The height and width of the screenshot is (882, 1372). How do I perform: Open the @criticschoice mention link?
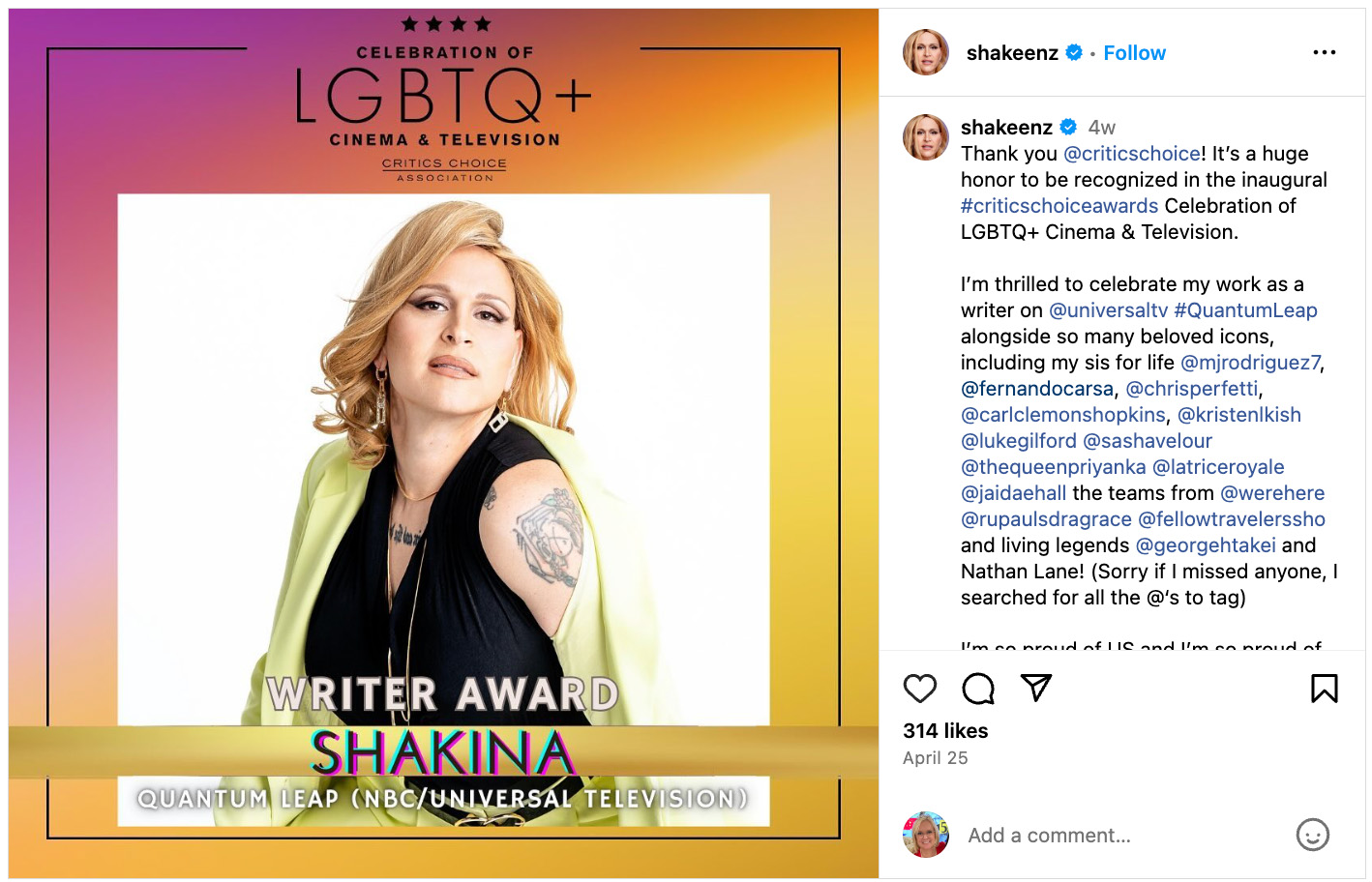[1131, 154]
